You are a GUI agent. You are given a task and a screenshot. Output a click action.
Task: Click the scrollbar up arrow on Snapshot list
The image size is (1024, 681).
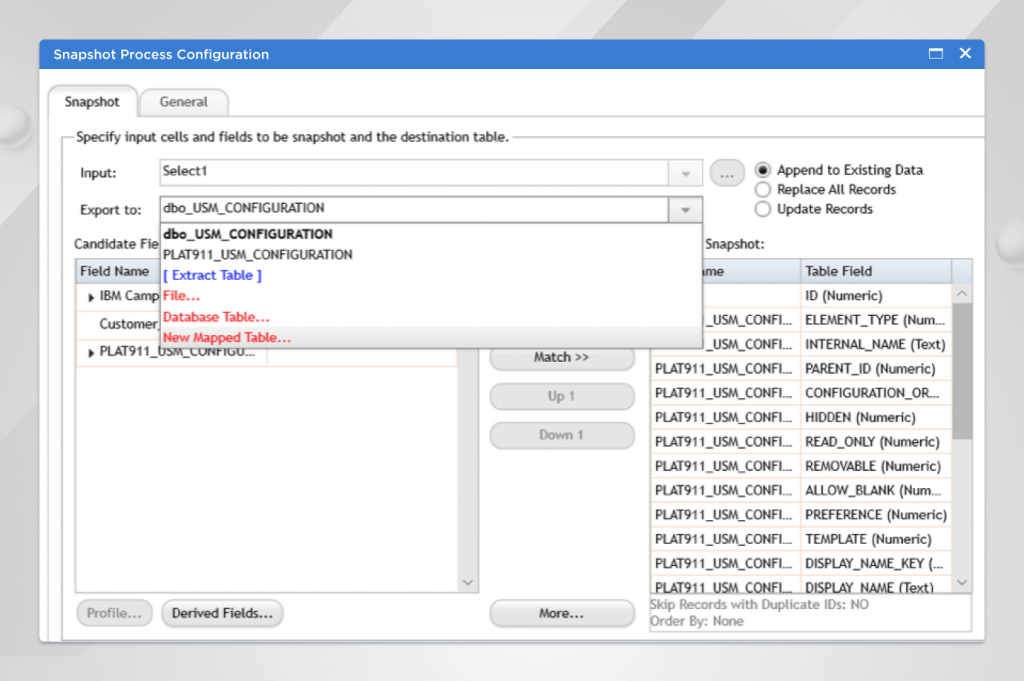pyautogui.click(x=960, y=291)
